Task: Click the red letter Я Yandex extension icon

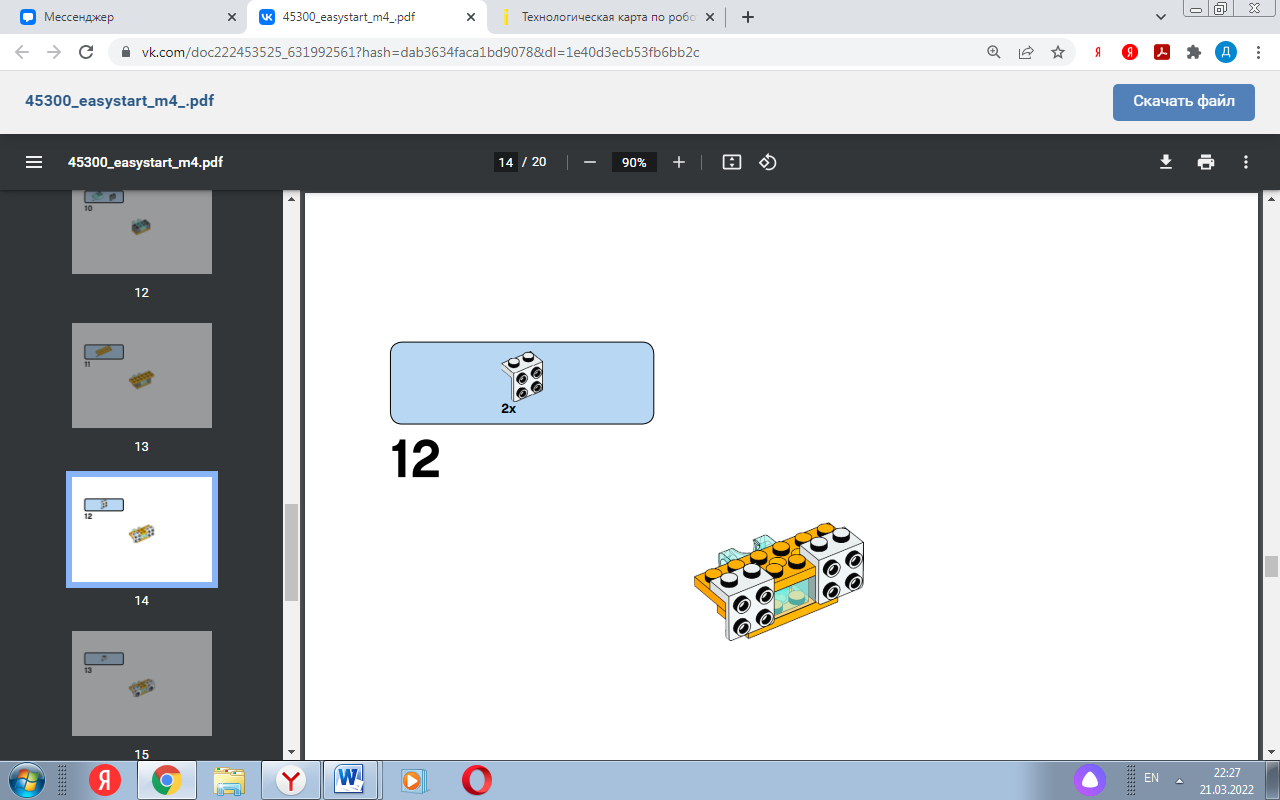Action: pos(1098,52)
